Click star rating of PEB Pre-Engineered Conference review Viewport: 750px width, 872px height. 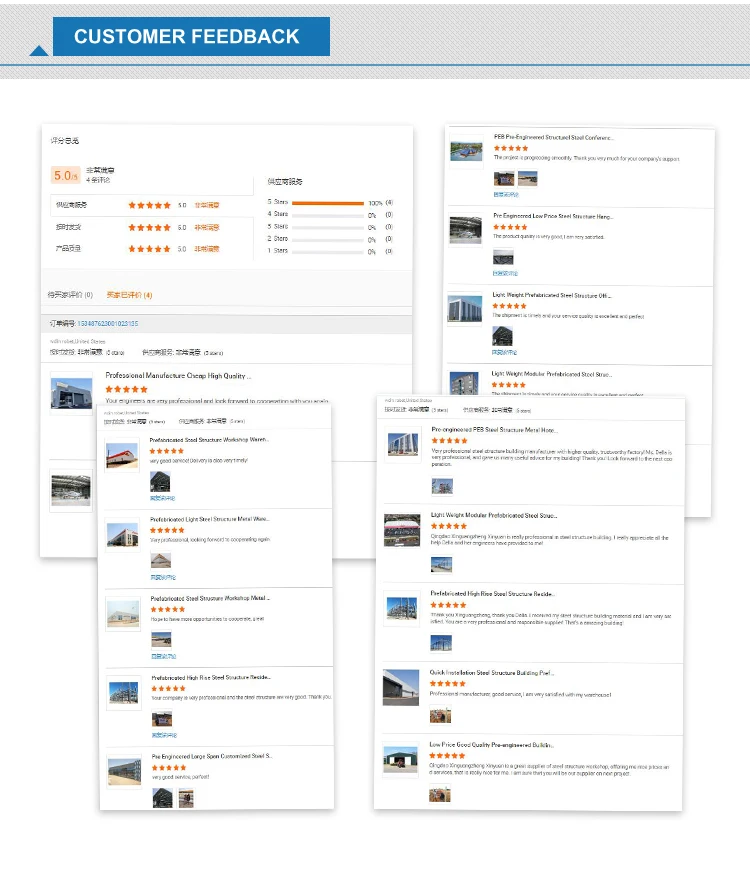(x=511, y=148)
